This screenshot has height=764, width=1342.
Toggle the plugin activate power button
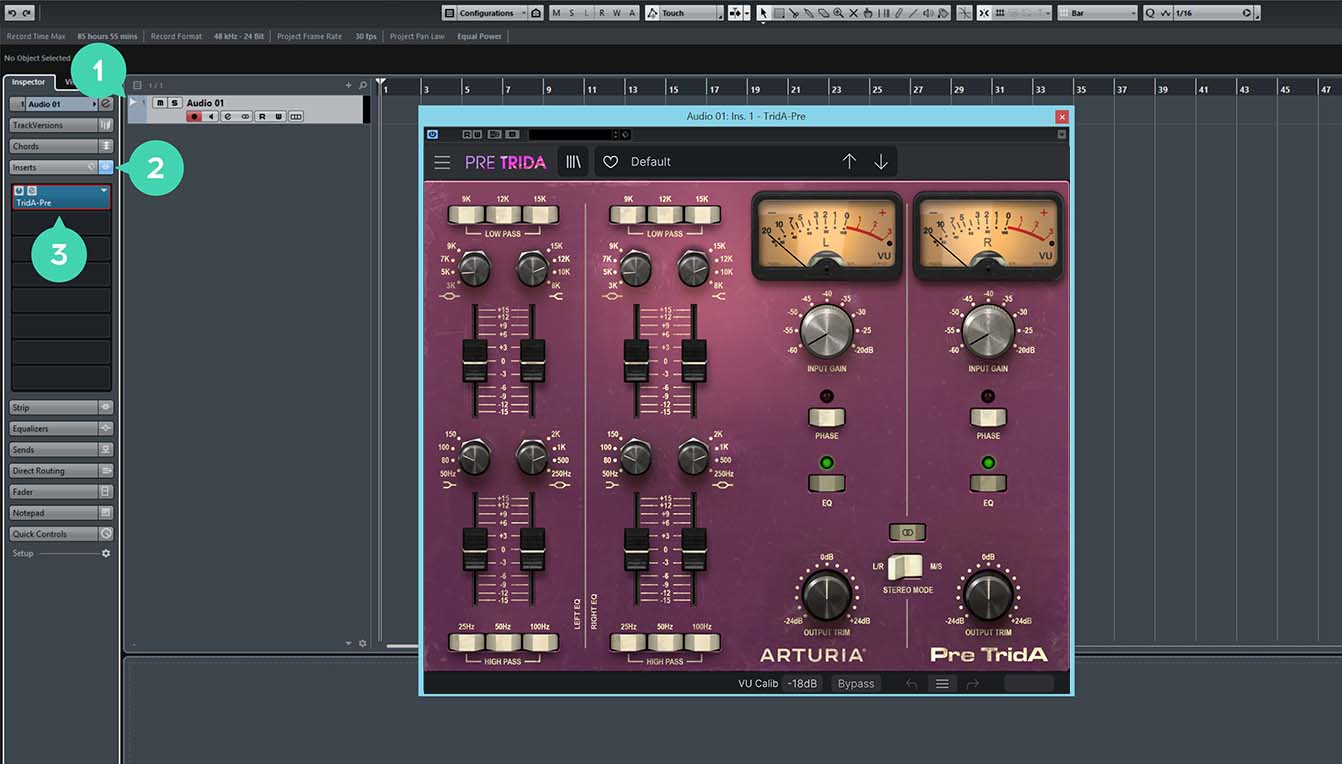(432, 134)
